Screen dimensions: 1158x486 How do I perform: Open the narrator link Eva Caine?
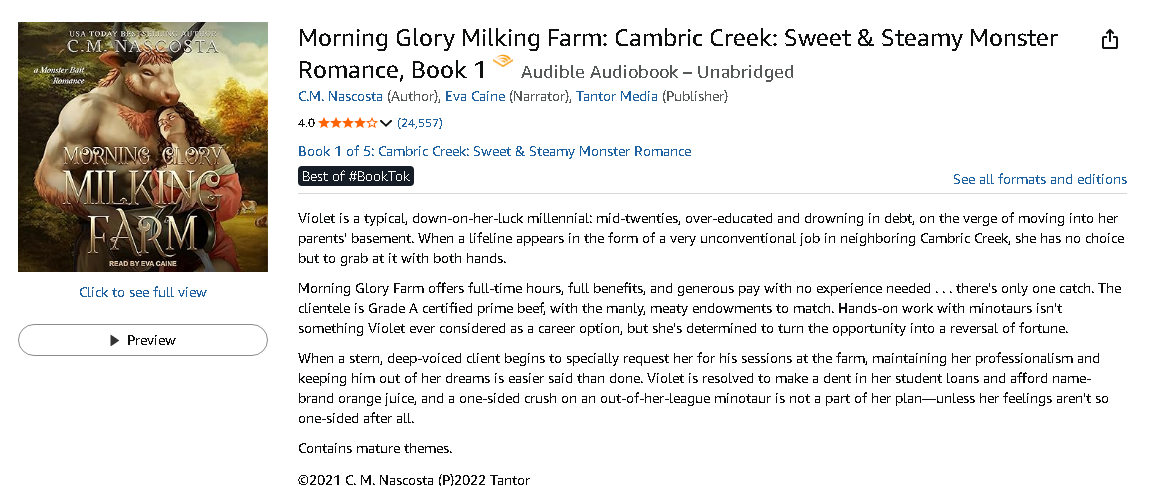tap(474, 97)
